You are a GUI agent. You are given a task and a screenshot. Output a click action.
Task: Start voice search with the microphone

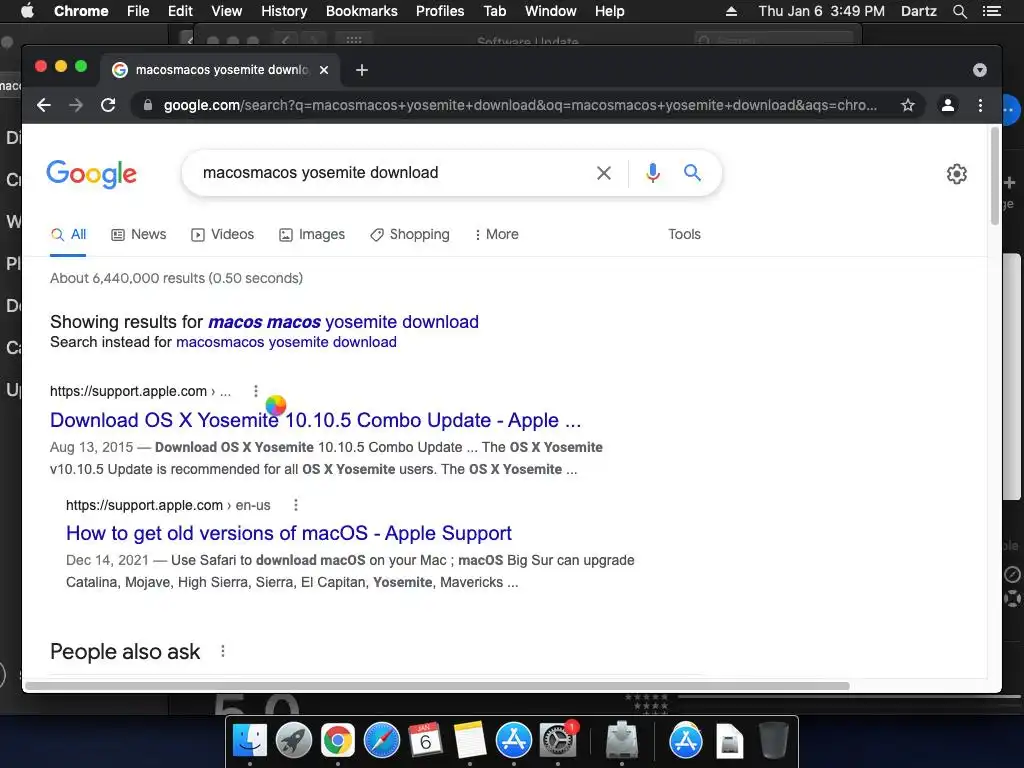click(x=652, y=173)
